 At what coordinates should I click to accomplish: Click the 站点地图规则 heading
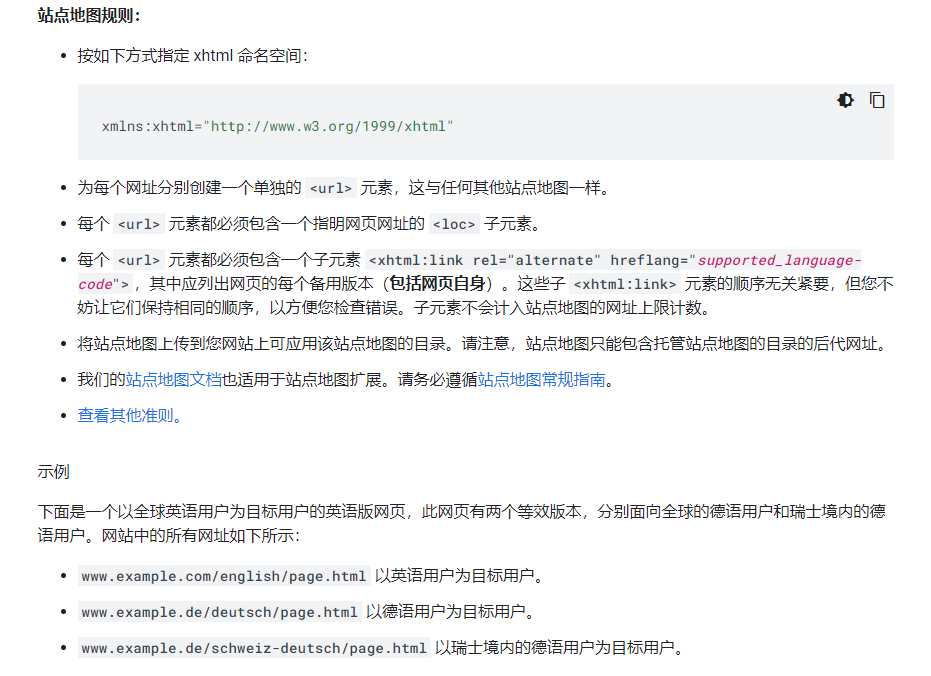coord(88,15)
